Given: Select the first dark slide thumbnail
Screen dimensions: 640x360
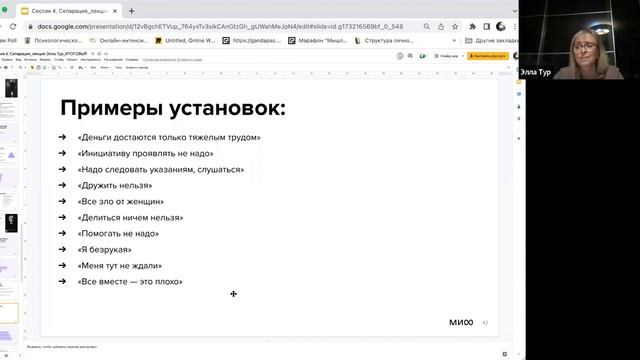Looking at the screenshot, I should click(x=11, y=88).
